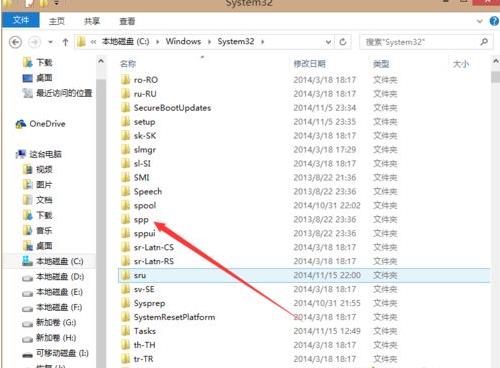Select the sl-SI folder icon

[x=125, y=164]
